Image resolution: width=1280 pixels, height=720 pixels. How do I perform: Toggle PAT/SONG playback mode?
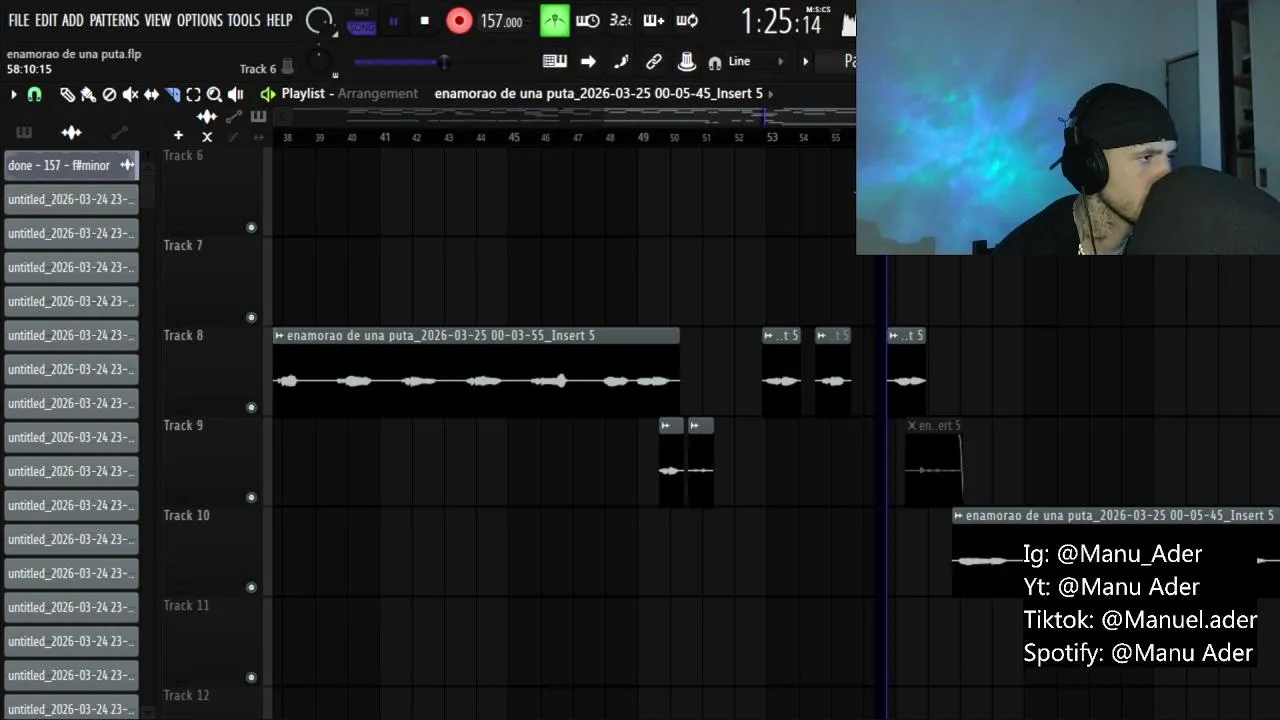click(x=362, y=21)
